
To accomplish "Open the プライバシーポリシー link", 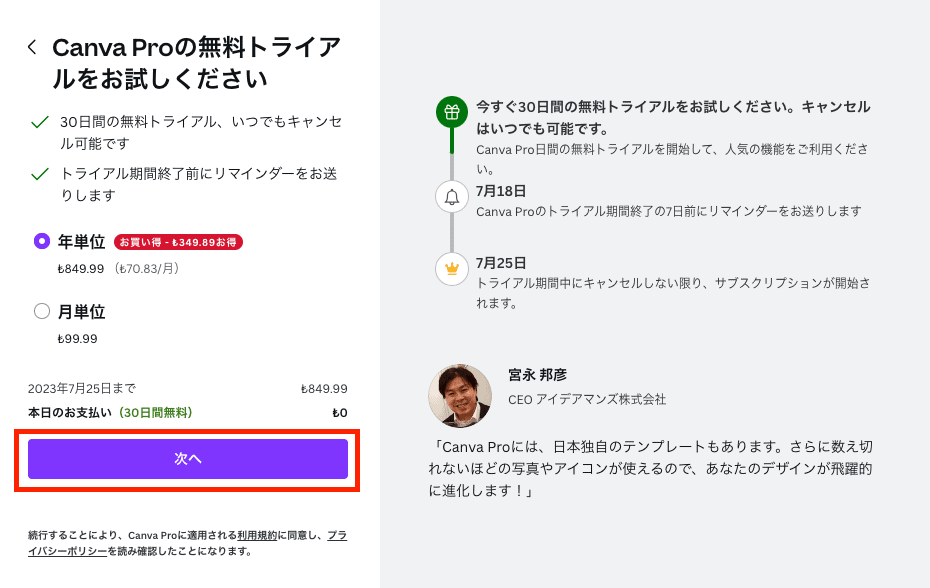I will [187, 543].
